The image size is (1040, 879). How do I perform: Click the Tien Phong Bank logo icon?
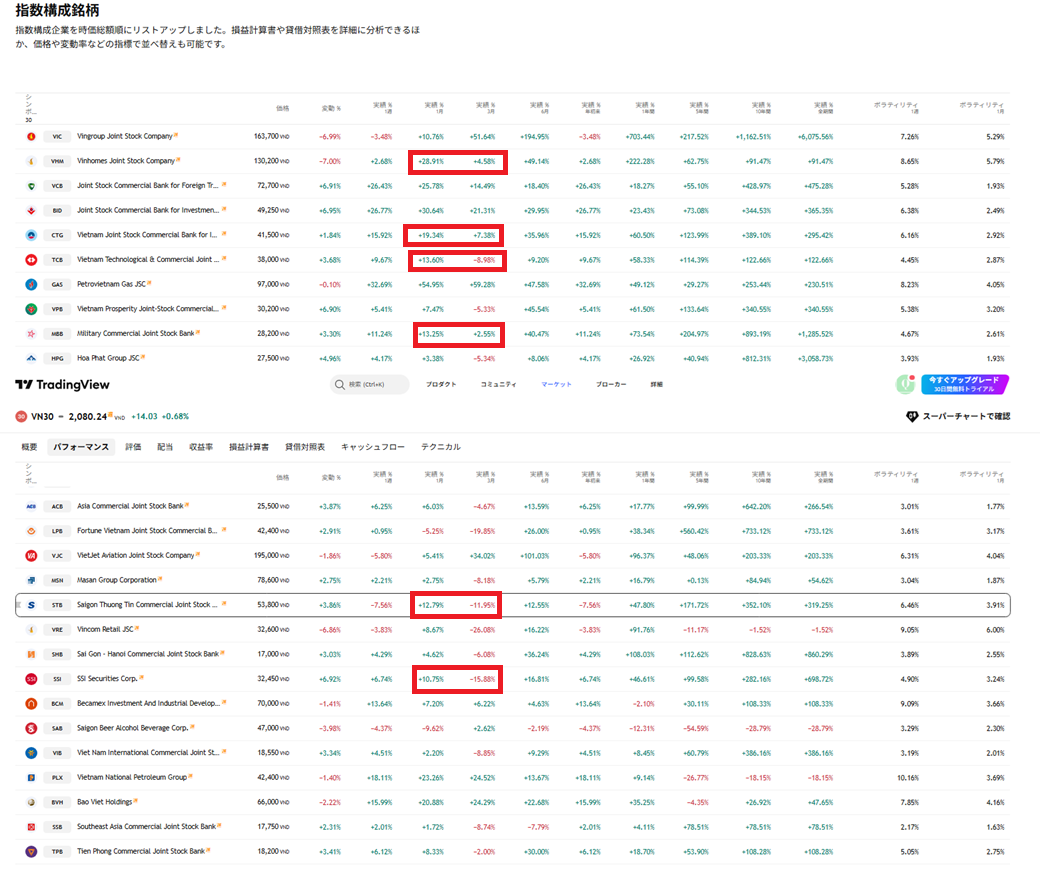tap(31, 852)
